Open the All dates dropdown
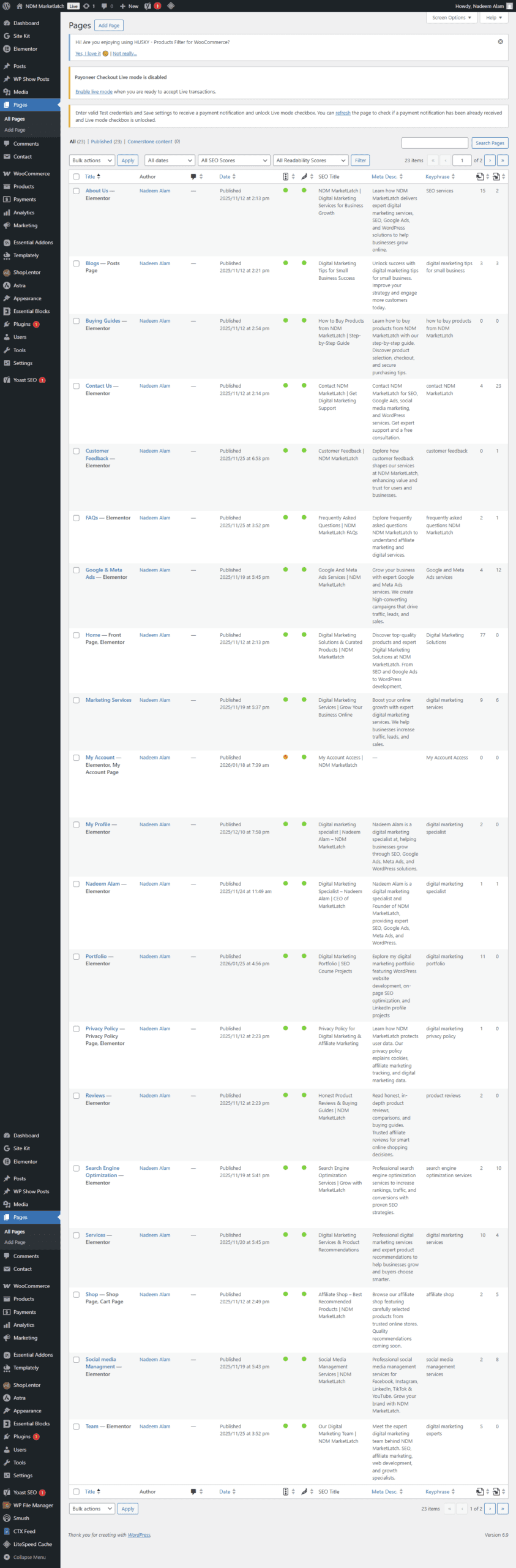516x1568 pixels. tap(170, 160)
